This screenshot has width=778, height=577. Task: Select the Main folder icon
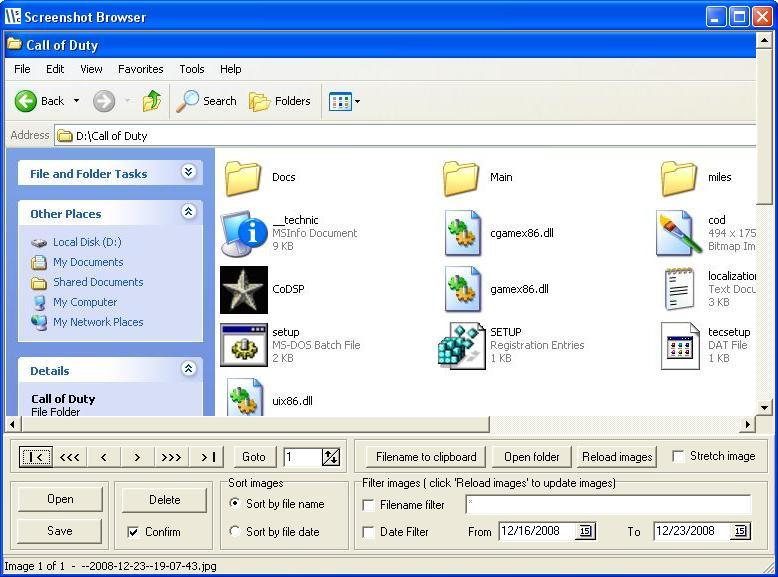pyautogui.click(x=460, y=178)
